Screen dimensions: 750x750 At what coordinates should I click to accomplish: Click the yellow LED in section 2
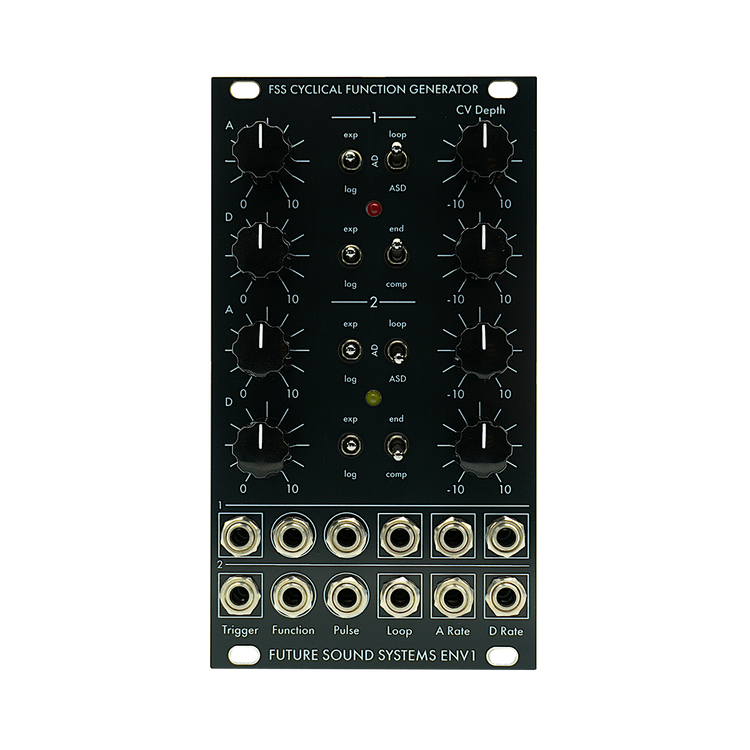pos(373,398)
